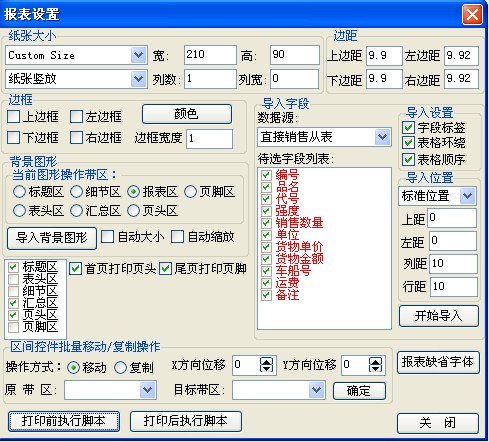
Task: Click the 宽 width input field
Action: click(210, 55)
